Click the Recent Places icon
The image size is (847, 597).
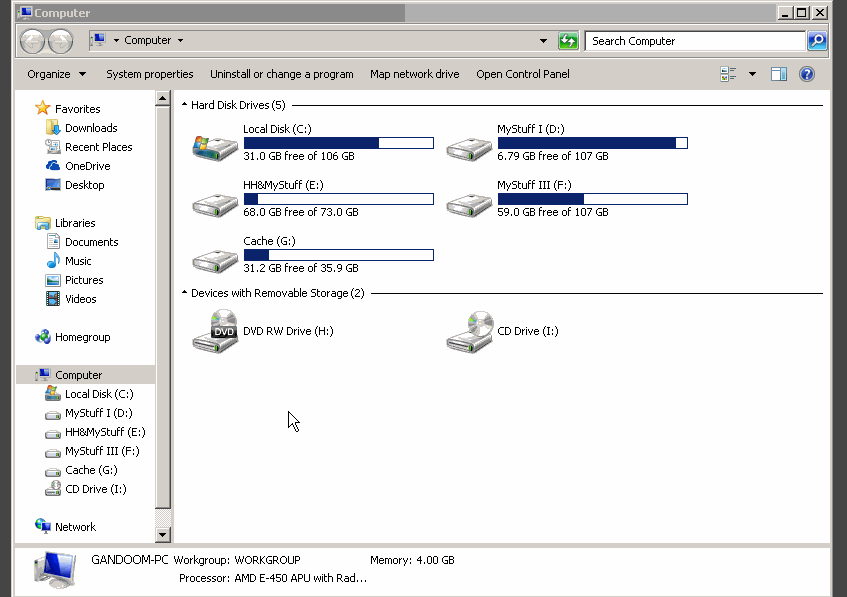click(x=53, y=146)
